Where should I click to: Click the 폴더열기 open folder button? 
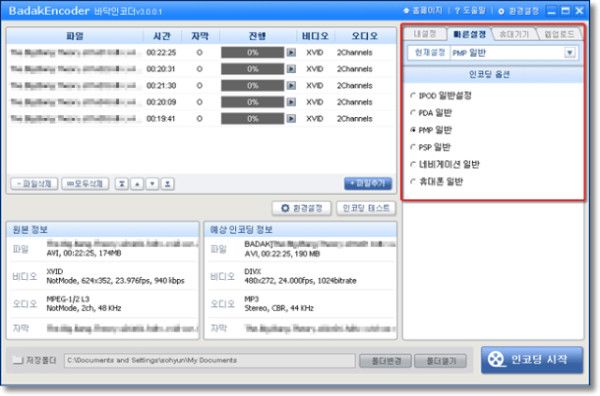coord(440,361)
